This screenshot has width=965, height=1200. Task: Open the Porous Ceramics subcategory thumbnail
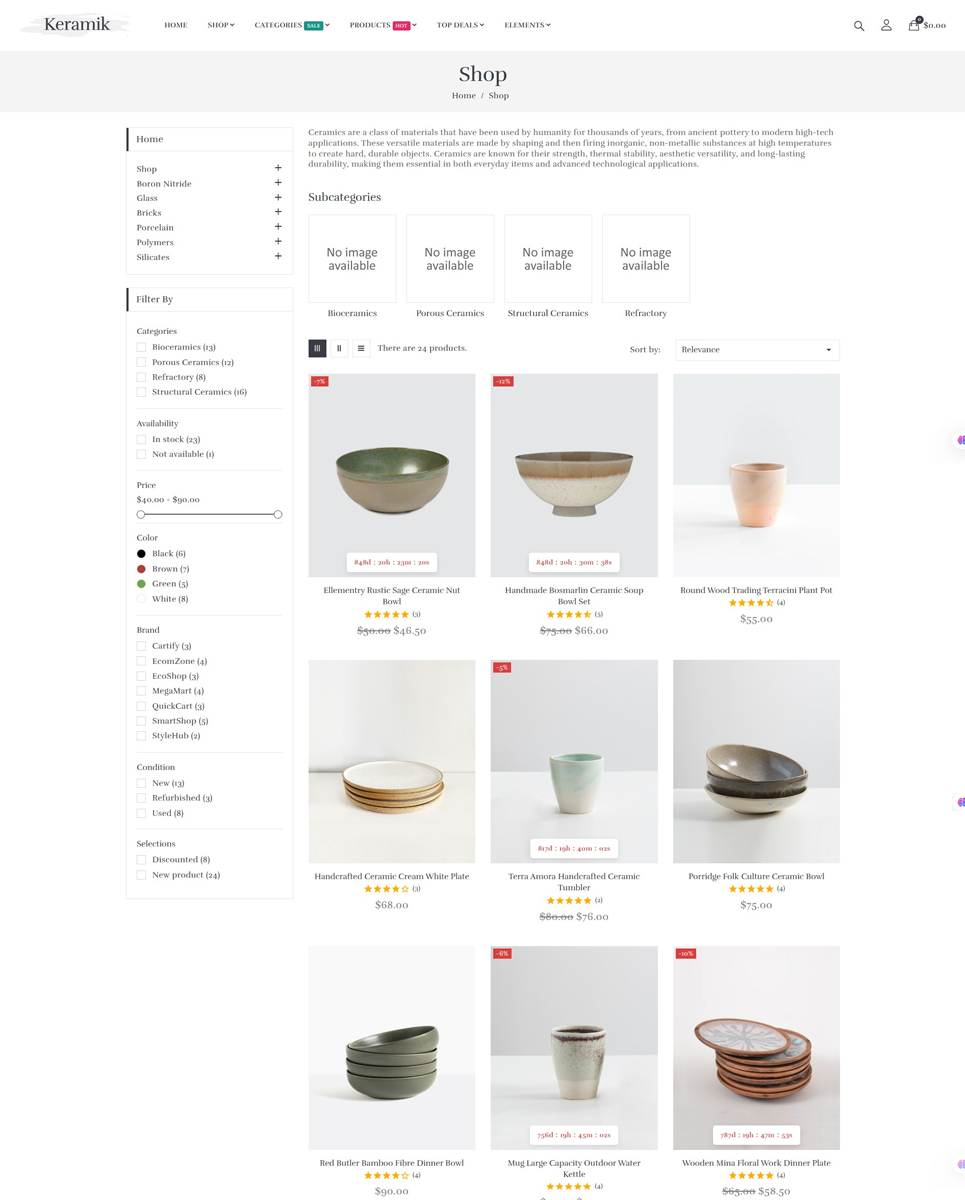[x=450, y=258]
